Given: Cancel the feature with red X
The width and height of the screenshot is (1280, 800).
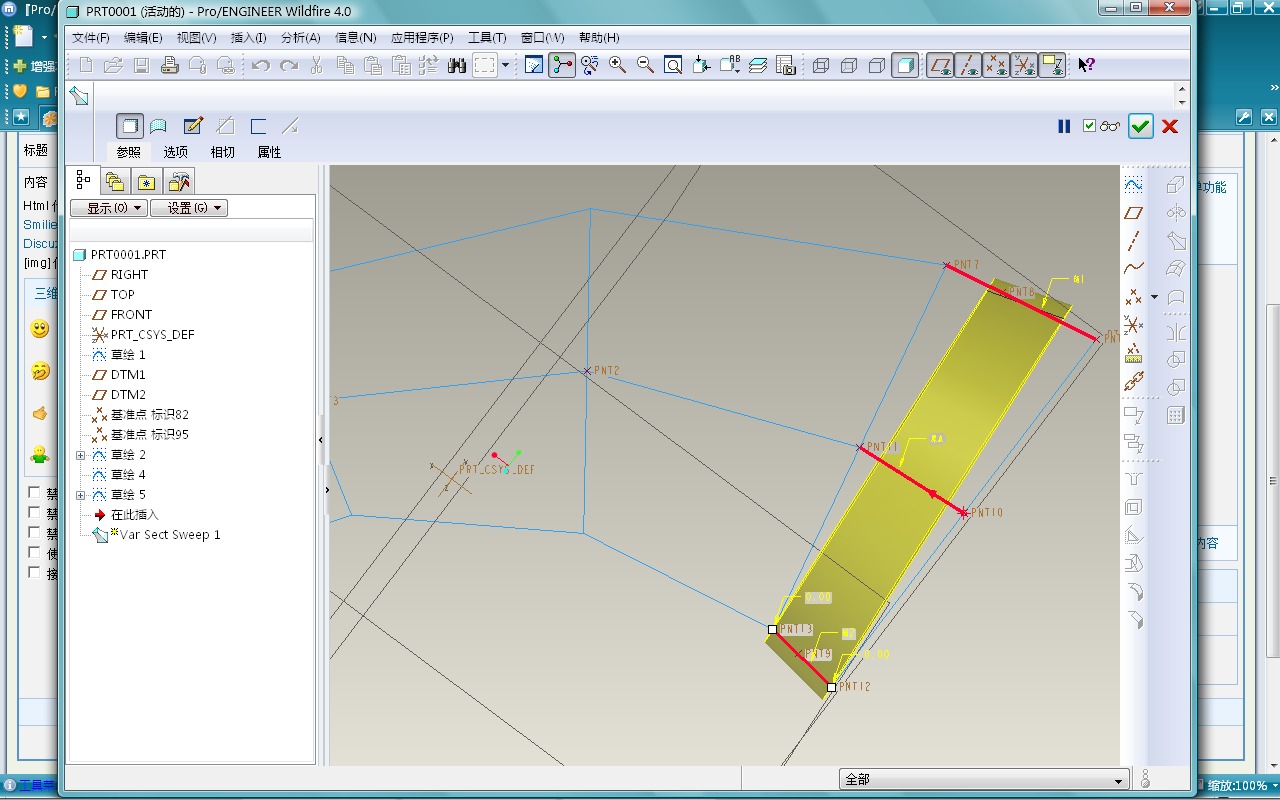Looking at the screenshot, I should (1170, 126).
